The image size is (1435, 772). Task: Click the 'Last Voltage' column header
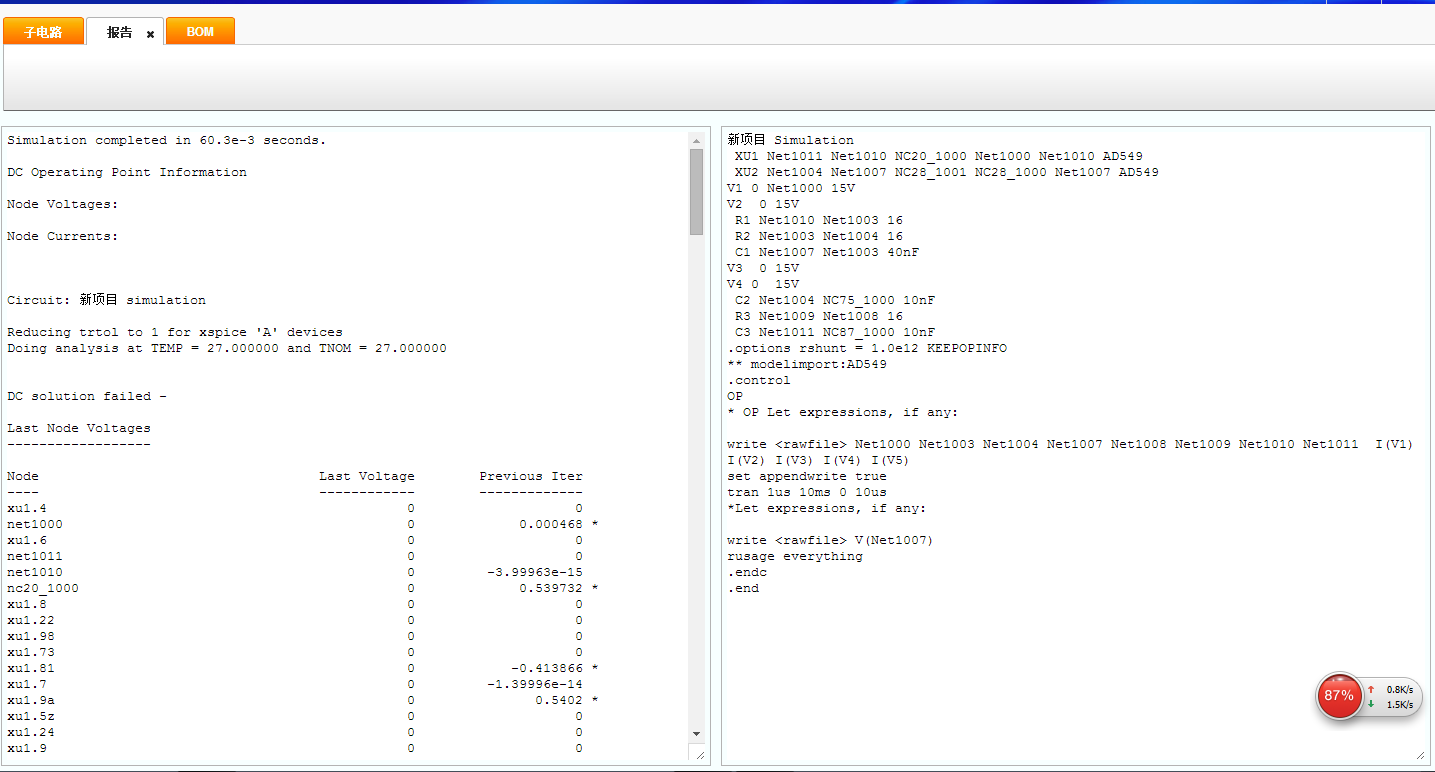pos(367,476)
